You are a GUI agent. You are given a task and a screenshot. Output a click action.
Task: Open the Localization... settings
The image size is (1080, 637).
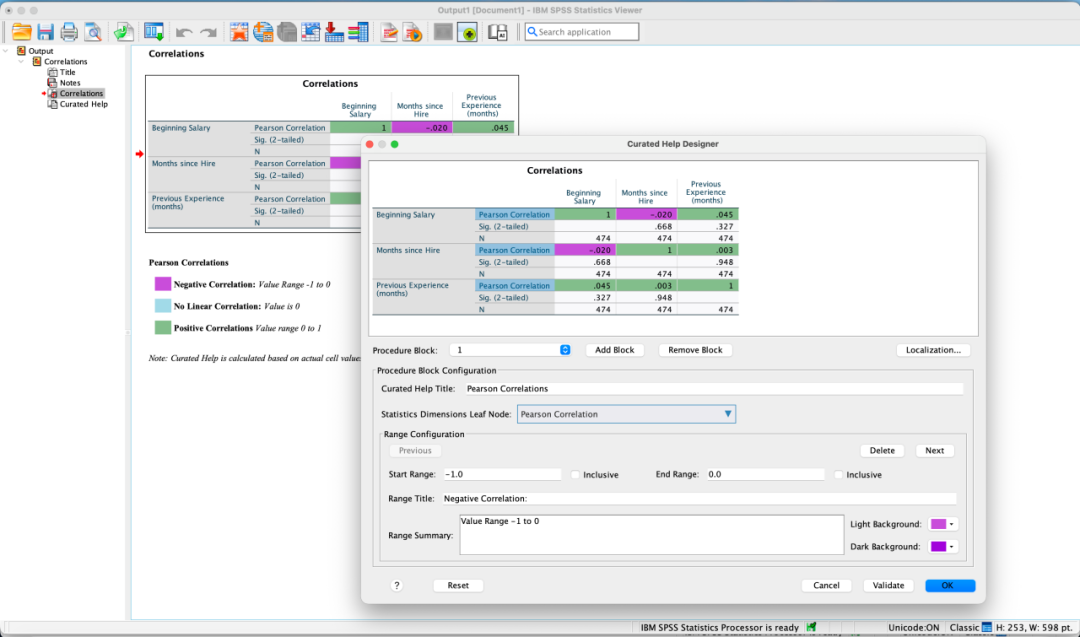933,350
